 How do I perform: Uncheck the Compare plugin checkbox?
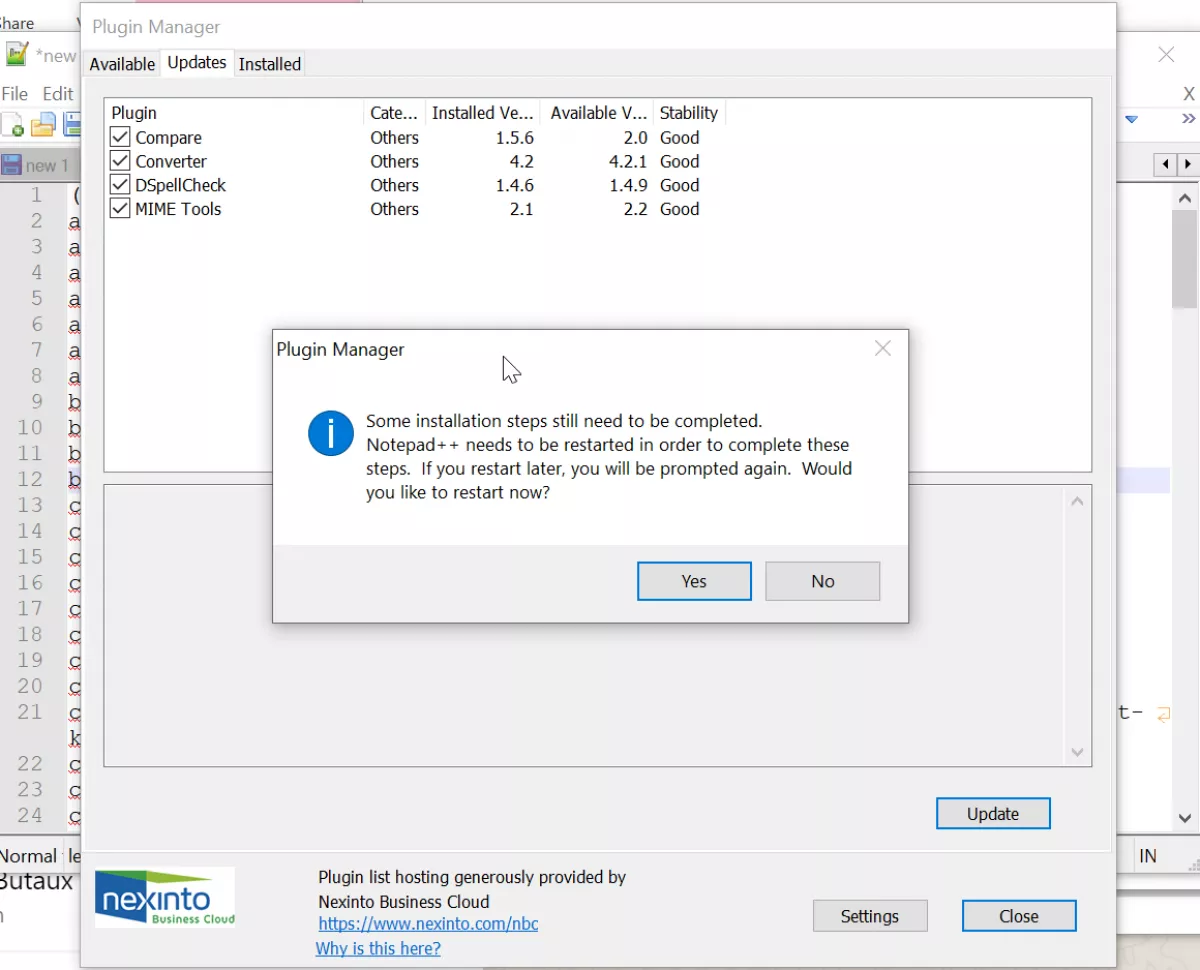pyautogui.click(x=120, y=137)
